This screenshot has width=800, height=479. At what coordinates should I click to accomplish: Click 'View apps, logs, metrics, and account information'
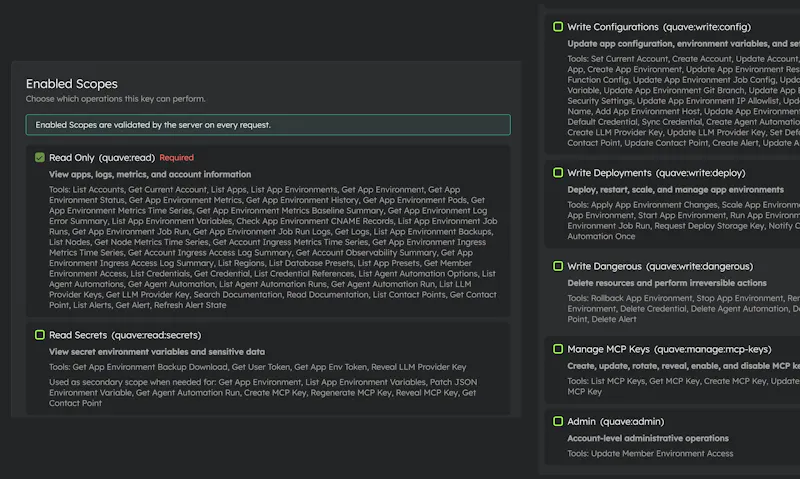click(150, 174)
